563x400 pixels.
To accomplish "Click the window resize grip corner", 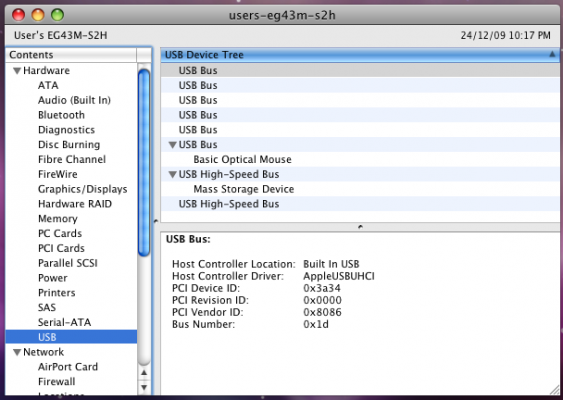I will point(554,390).
